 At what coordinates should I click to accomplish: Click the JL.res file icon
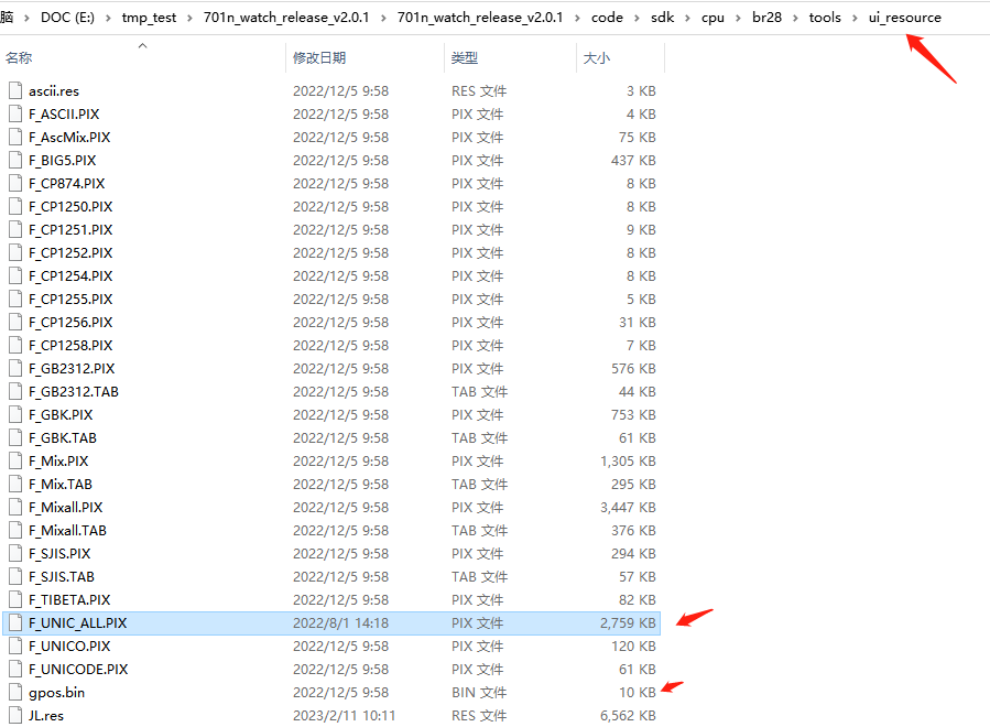pos(16,716)
